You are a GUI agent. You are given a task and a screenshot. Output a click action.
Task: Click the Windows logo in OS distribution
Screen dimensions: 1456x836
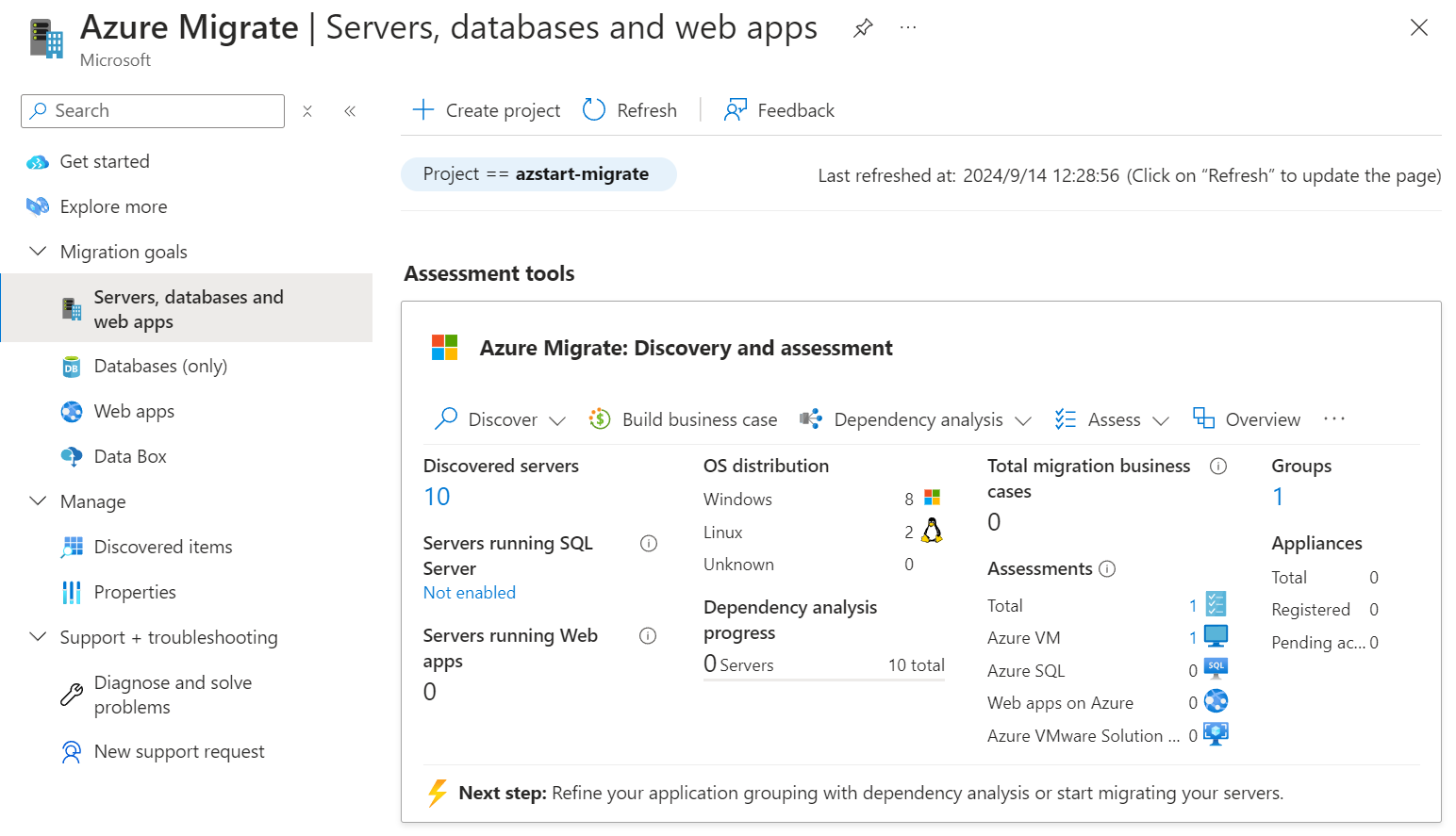933,498
